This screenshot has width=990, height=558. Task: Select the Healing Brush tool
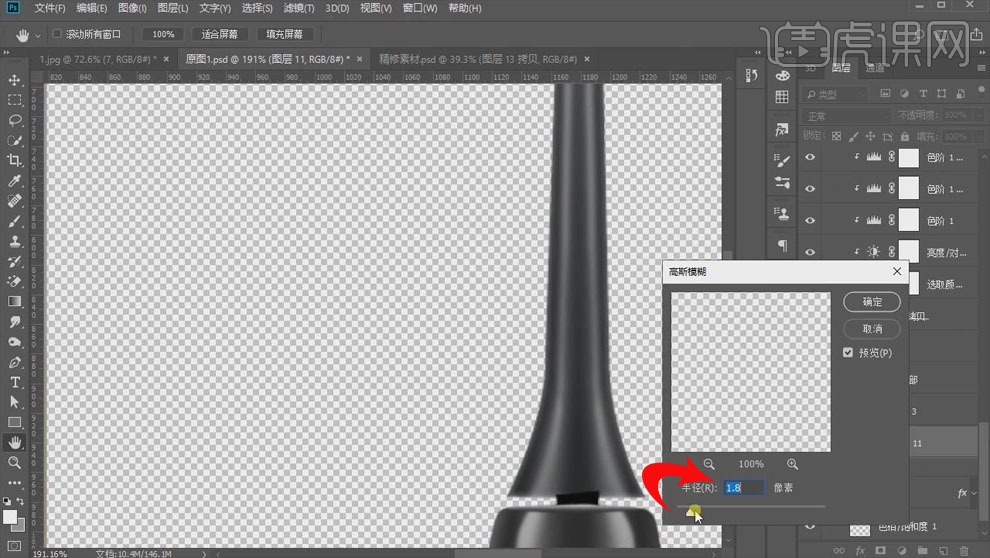15,201
